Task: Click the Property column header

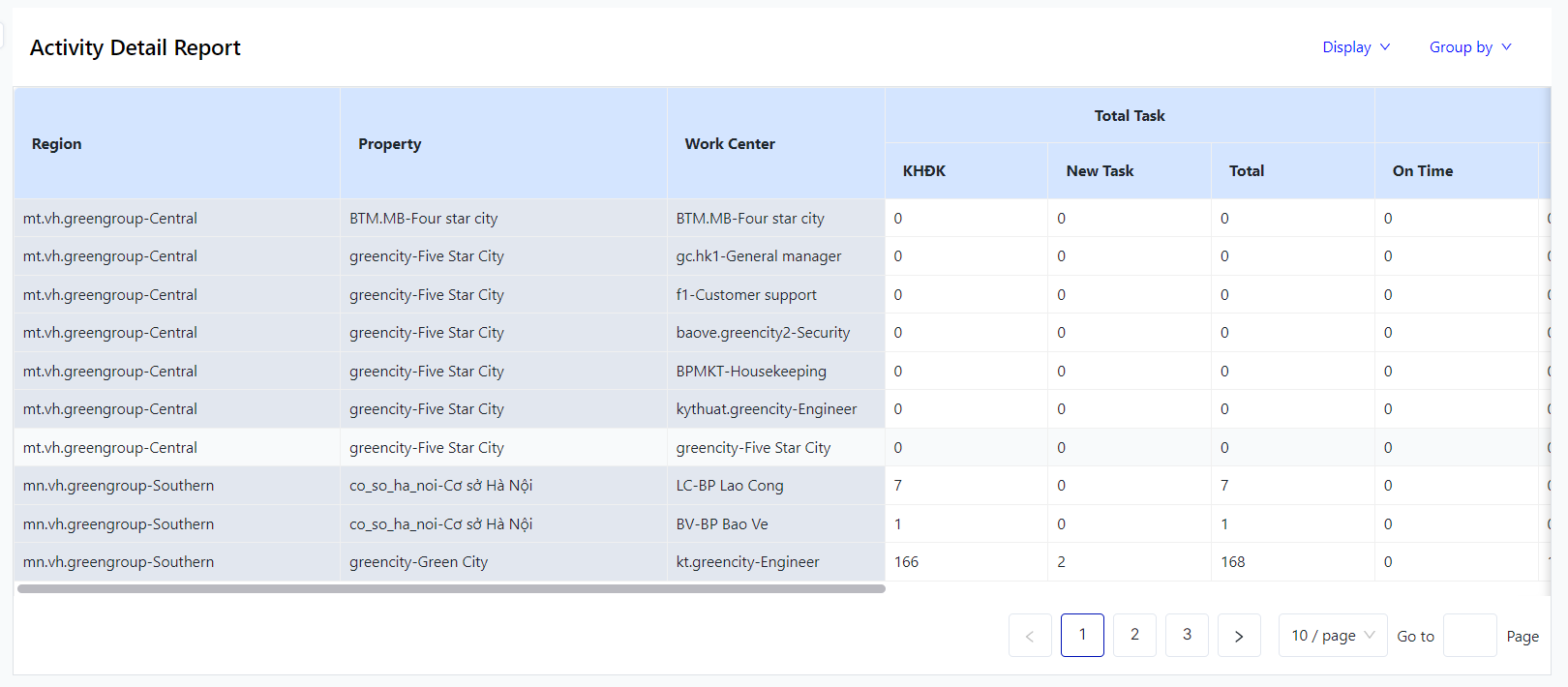Action: pos(390,144)
